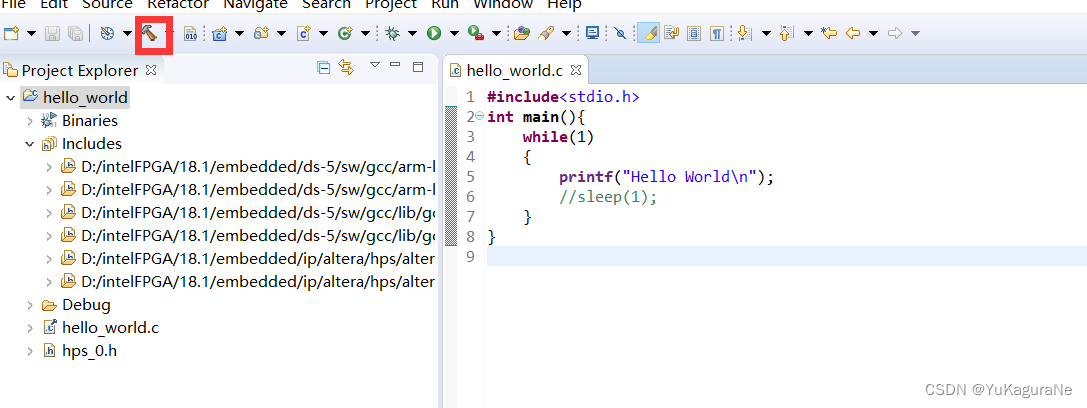Screen dimensions: 1087x408
Task: Select hello_world.c file in Project Explorer
Action: click(x=109, y=327)
